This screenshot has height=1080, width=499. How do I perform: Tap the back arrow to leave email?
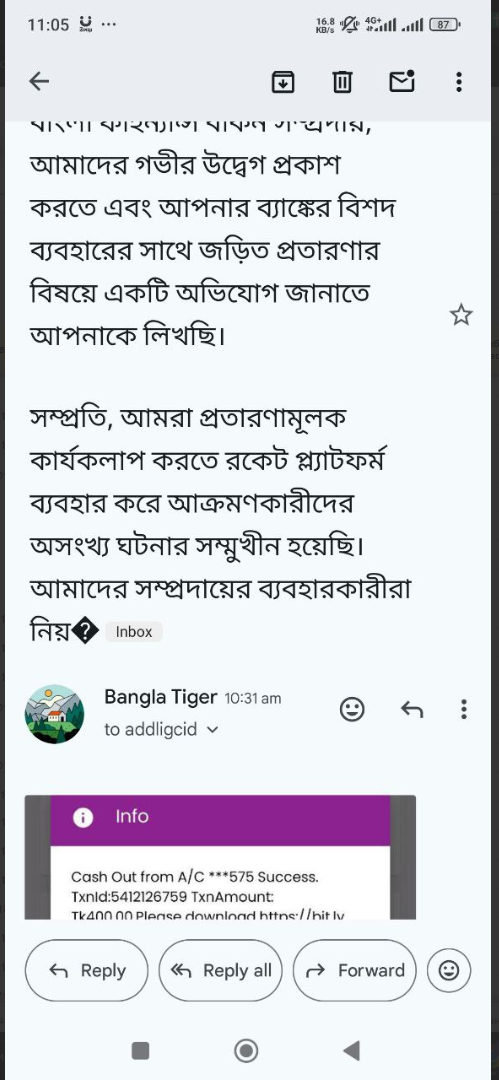coord(39,82)
